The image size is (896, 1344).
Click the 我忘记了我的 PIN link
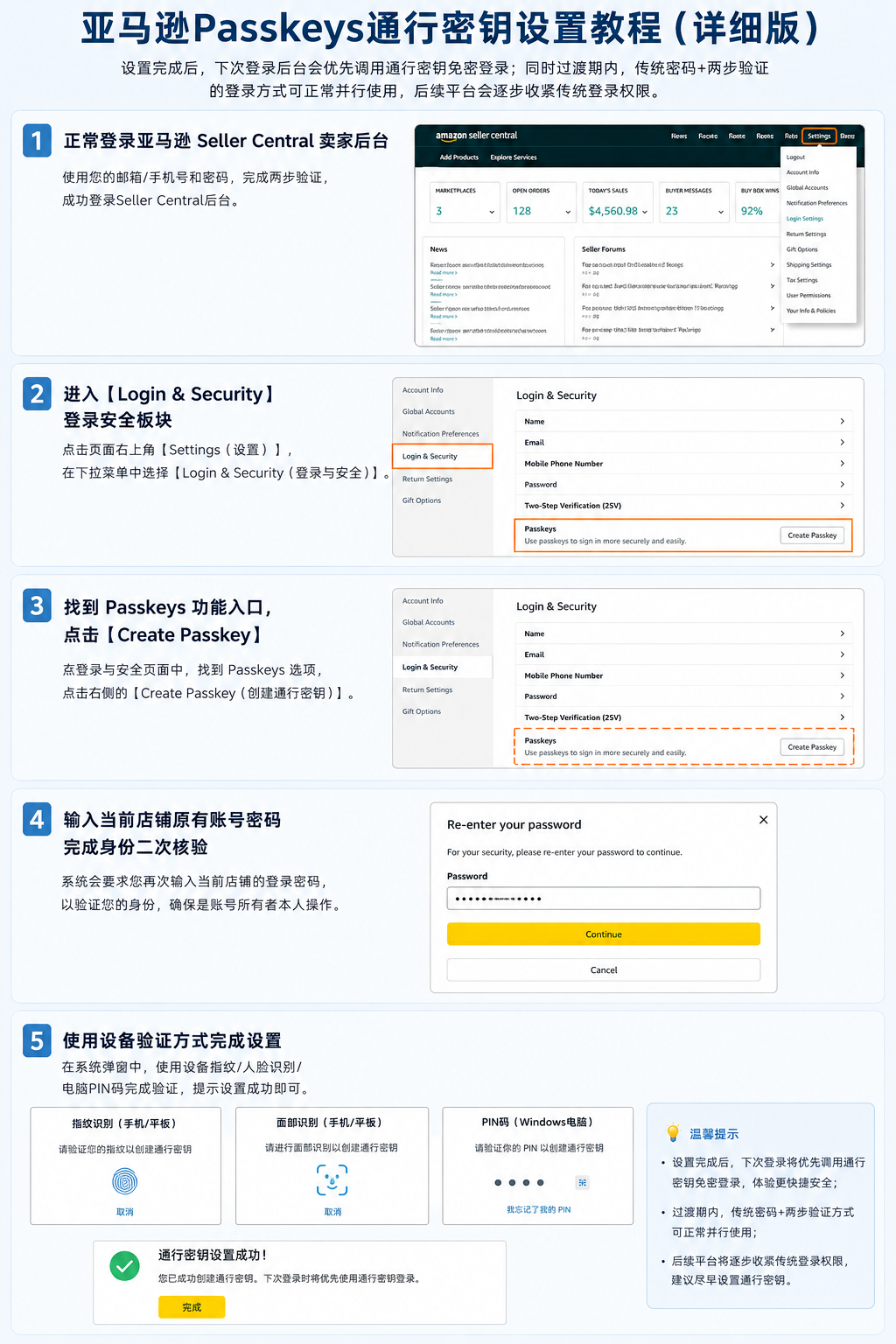(538, 1209)
